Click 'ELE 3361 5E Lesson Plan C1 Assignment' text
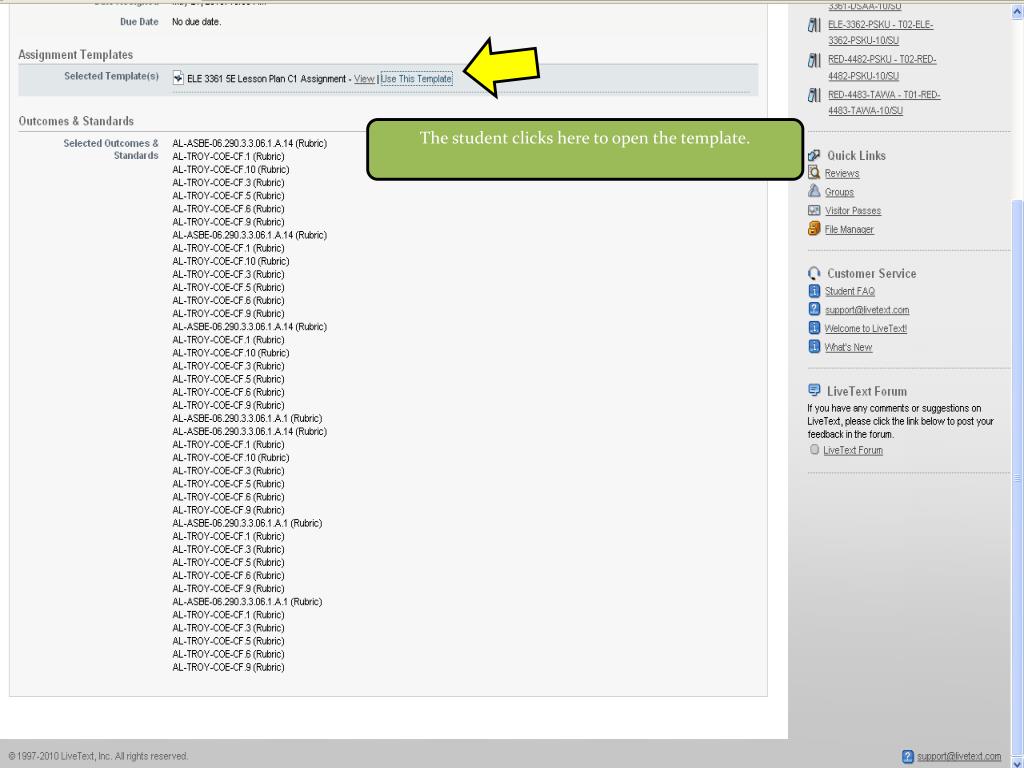1024x768 pixels. [266, 79]
